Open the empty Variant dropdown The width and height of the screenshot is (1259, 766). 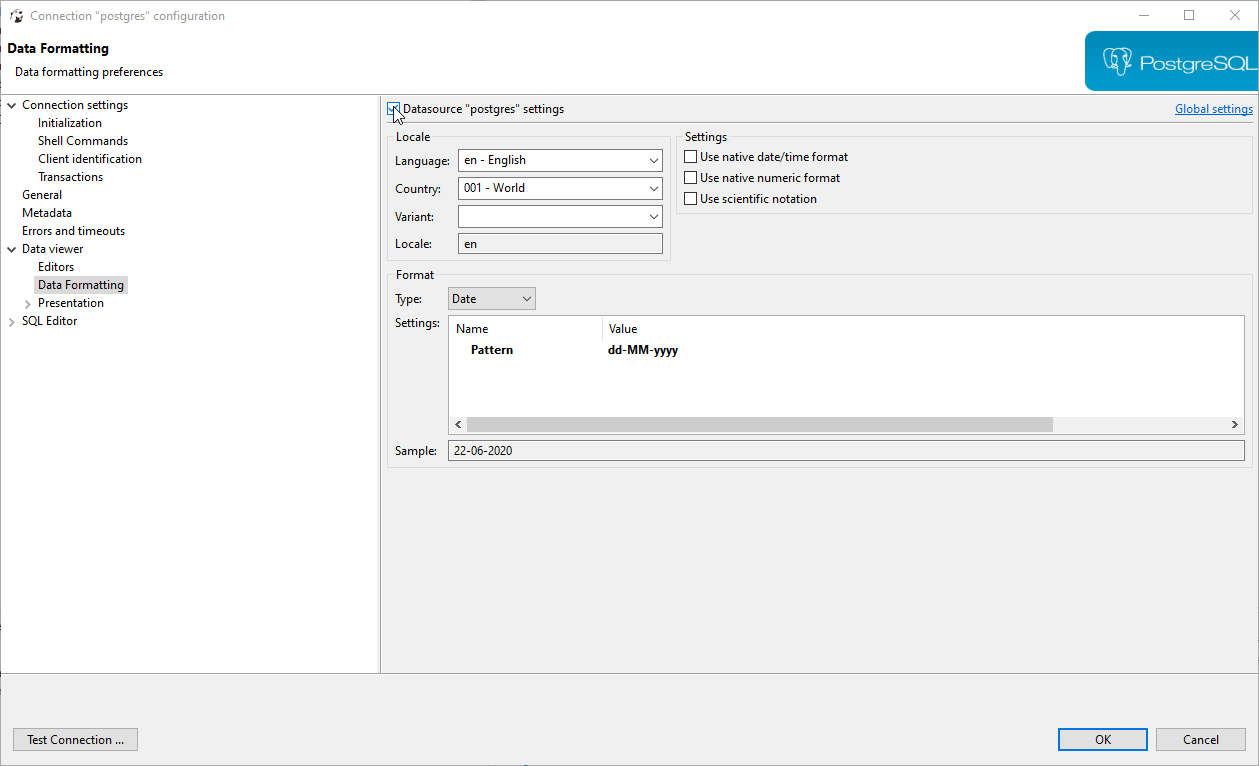pyautogui.click(x=653, y=216)
